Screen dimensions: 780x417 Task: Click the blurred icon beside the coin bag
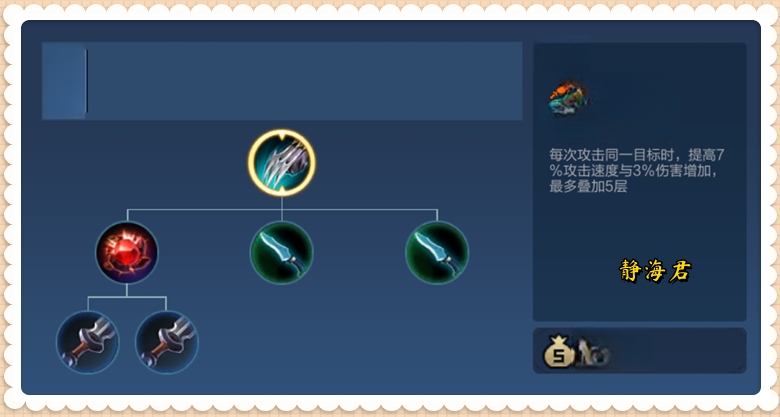click(x=593, y=352)
